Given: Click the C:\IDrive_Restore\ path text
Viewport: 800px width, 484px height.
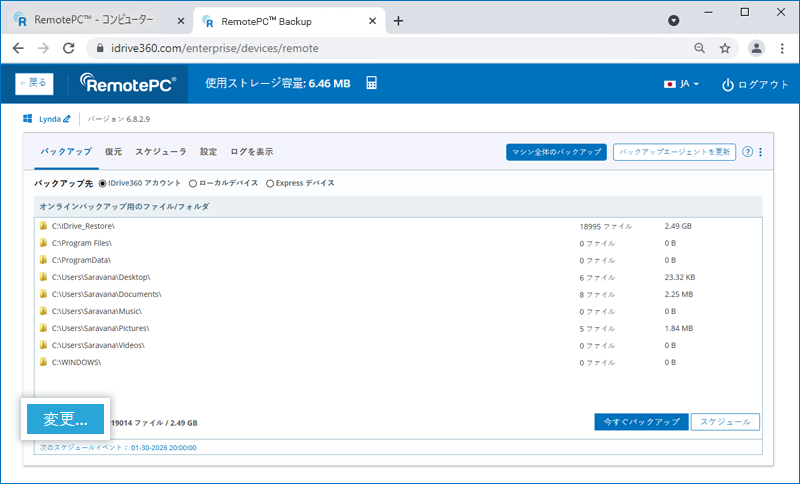Looking at the screenshot, I should (83, 226).
